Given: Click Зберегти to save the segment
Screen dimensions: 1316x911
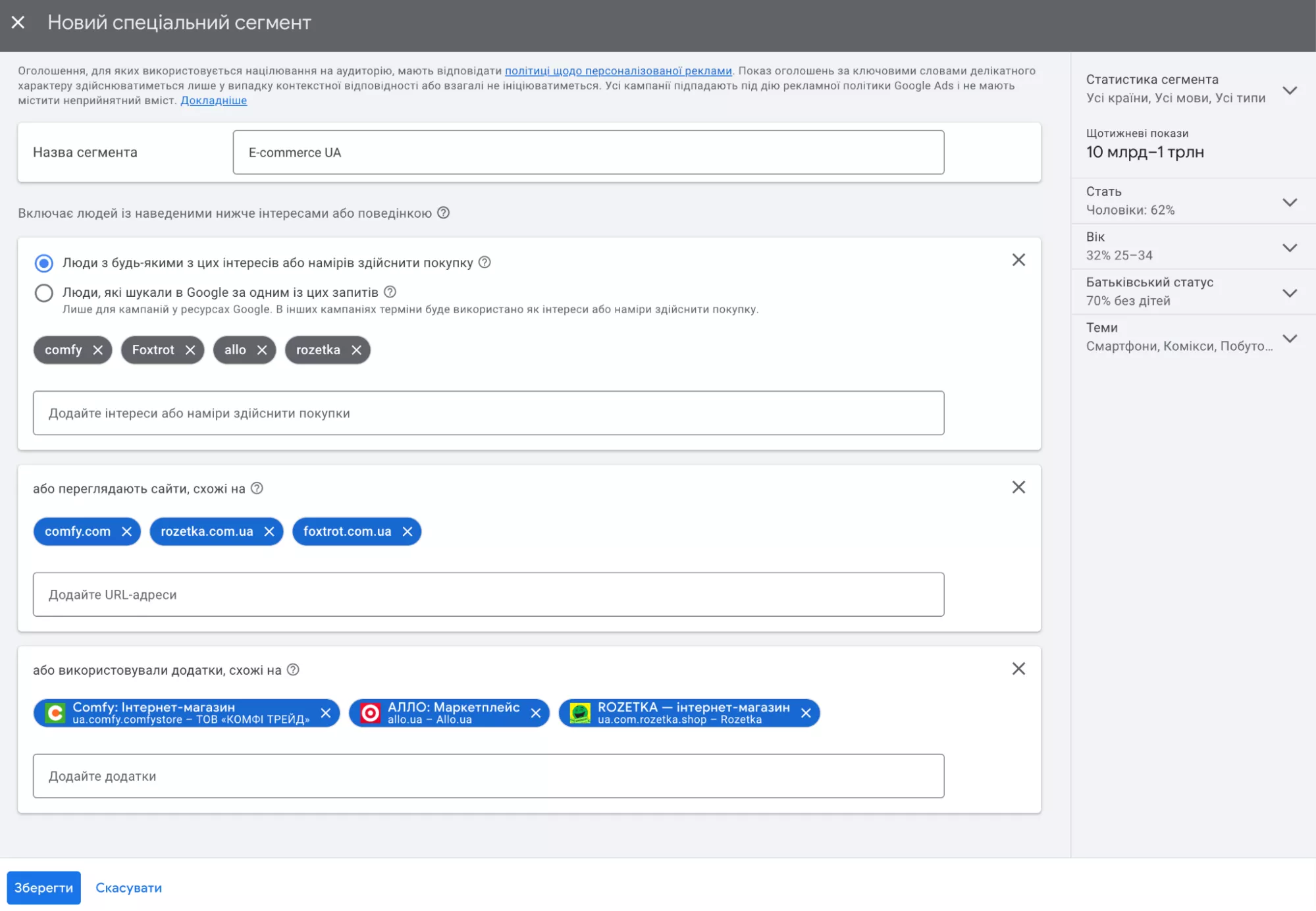Looking at the screenshot, I should [44, 888].
